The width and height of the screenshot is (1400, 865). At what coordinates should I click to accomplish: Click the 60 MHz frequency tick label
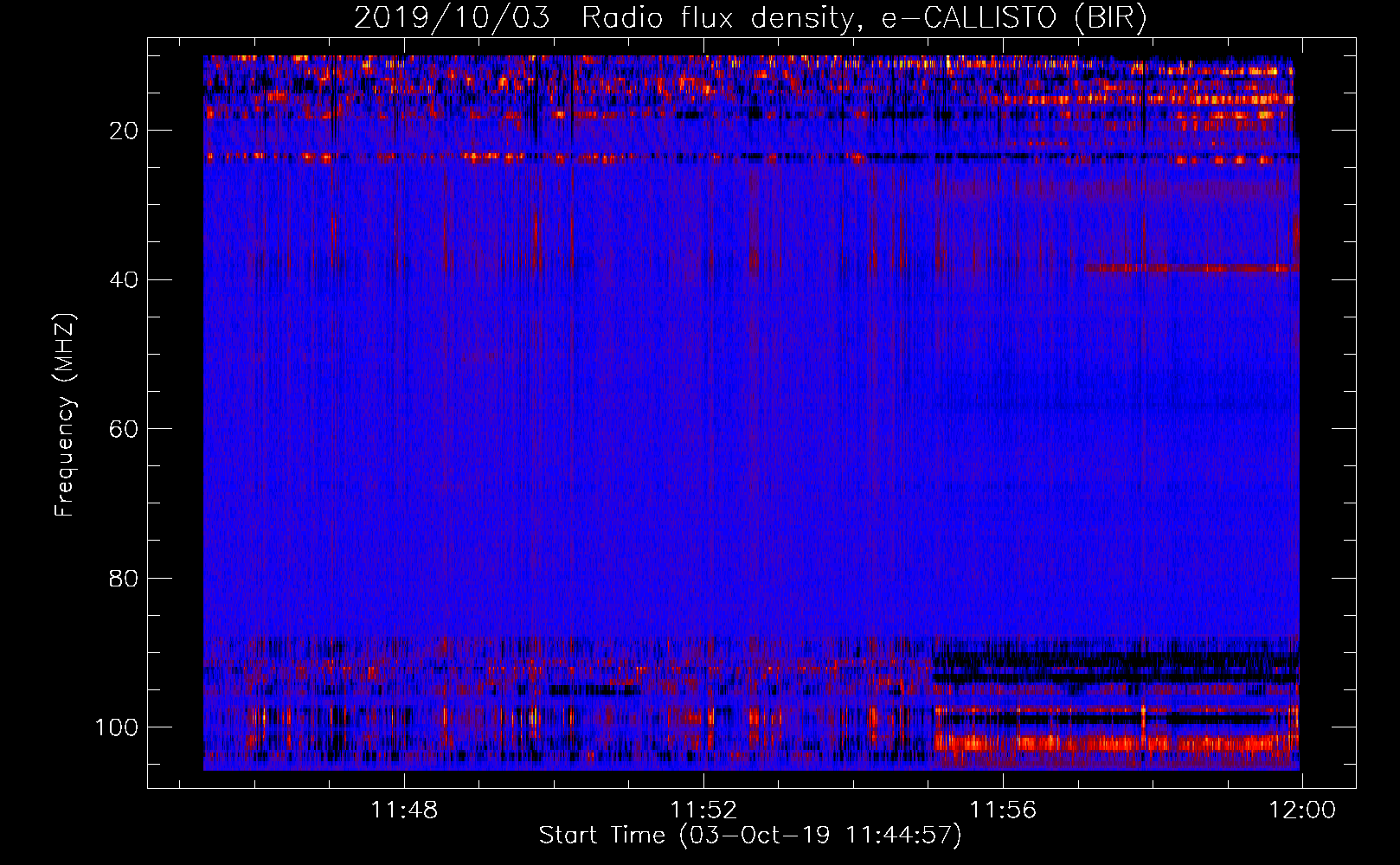coord(124,429)
